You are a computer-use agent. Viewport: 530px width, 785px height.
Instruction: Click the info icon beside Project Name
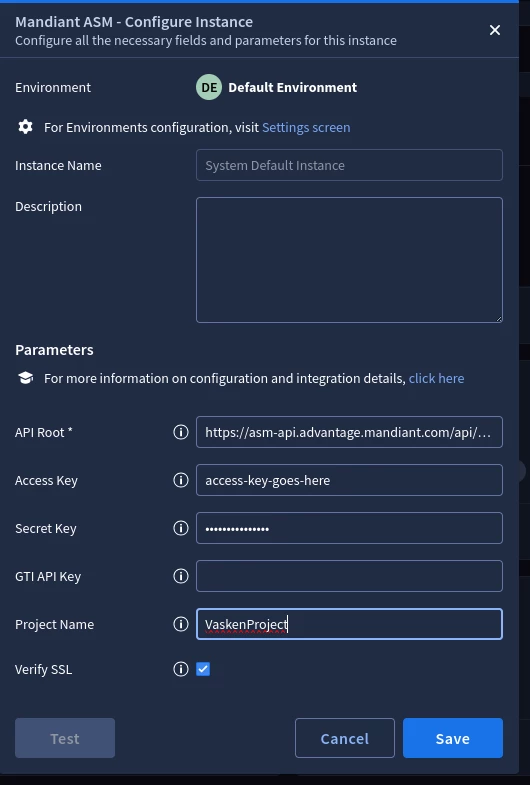pos(181,624)
